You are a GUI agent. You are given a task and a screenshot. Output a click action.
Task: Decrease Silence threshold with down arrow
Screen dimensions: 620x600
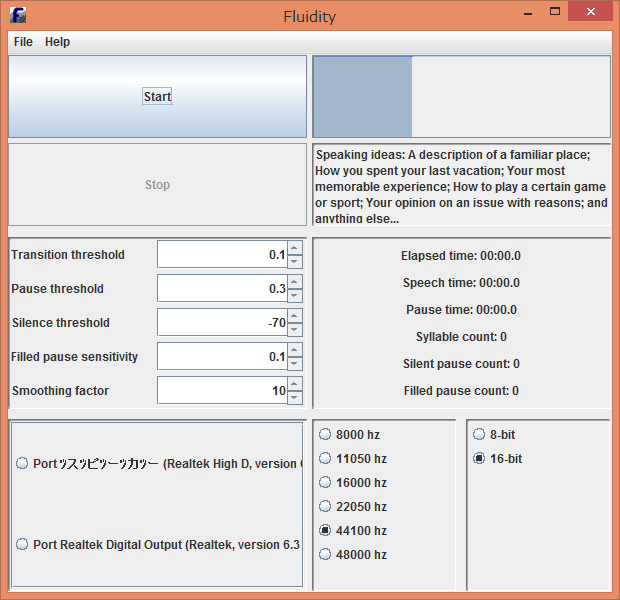pos(295,329)
